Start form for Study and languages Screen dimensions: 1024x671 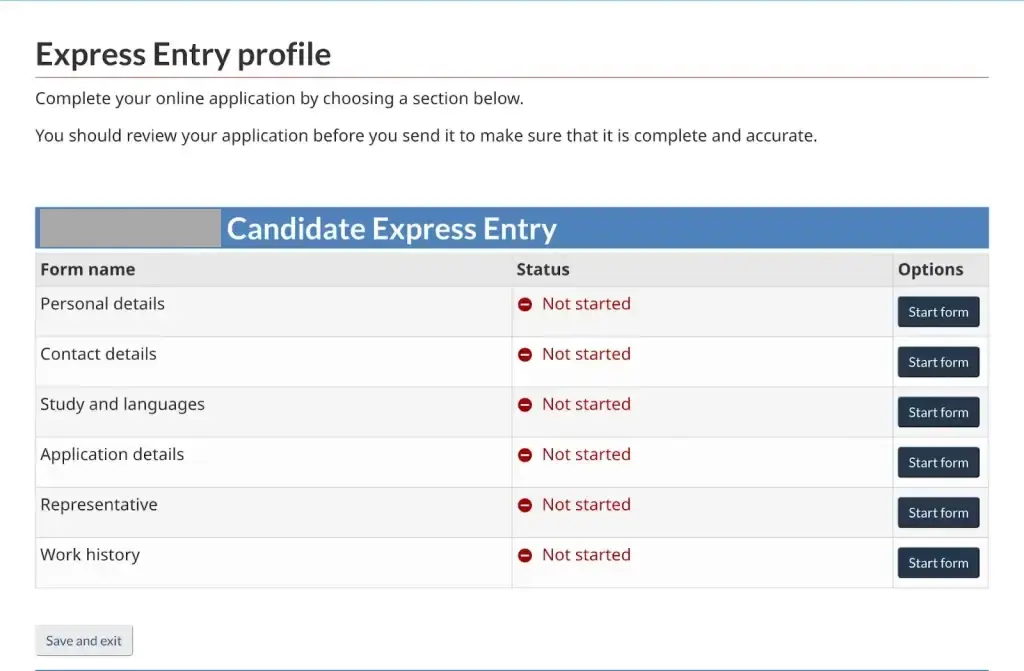938,411
